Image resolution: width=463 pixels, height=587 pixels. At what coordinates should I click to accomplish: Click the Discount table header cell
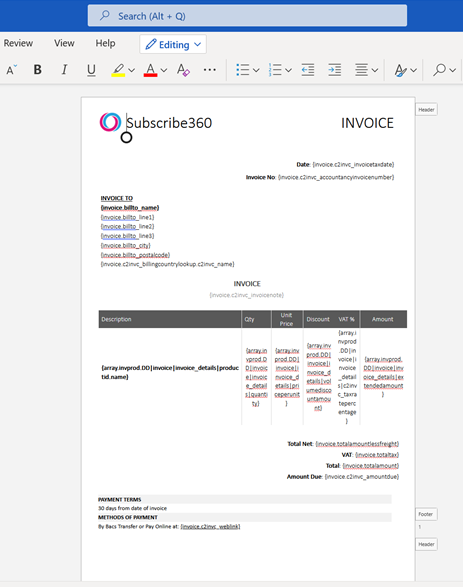tap(318, 319)
